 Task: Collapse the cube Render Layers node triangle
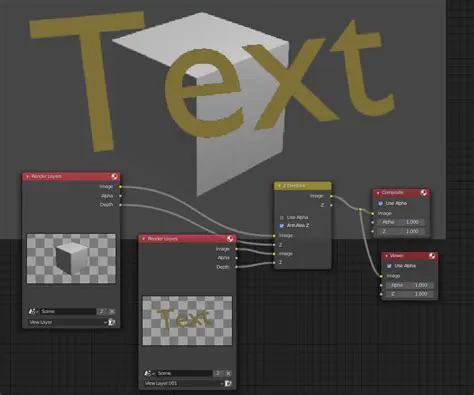click(x=27, y=176)
